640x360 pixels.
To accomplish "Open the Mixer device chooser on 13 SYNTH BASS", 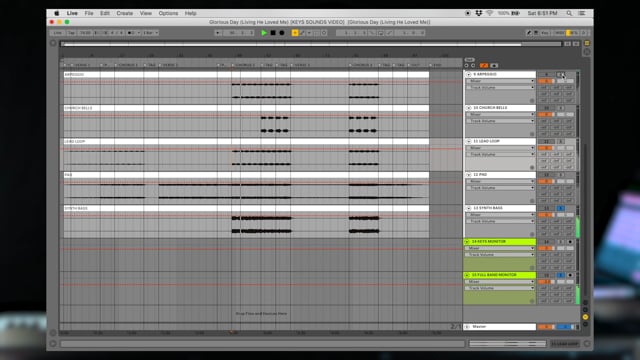I will pyautogui.click(x=500, y=215).
